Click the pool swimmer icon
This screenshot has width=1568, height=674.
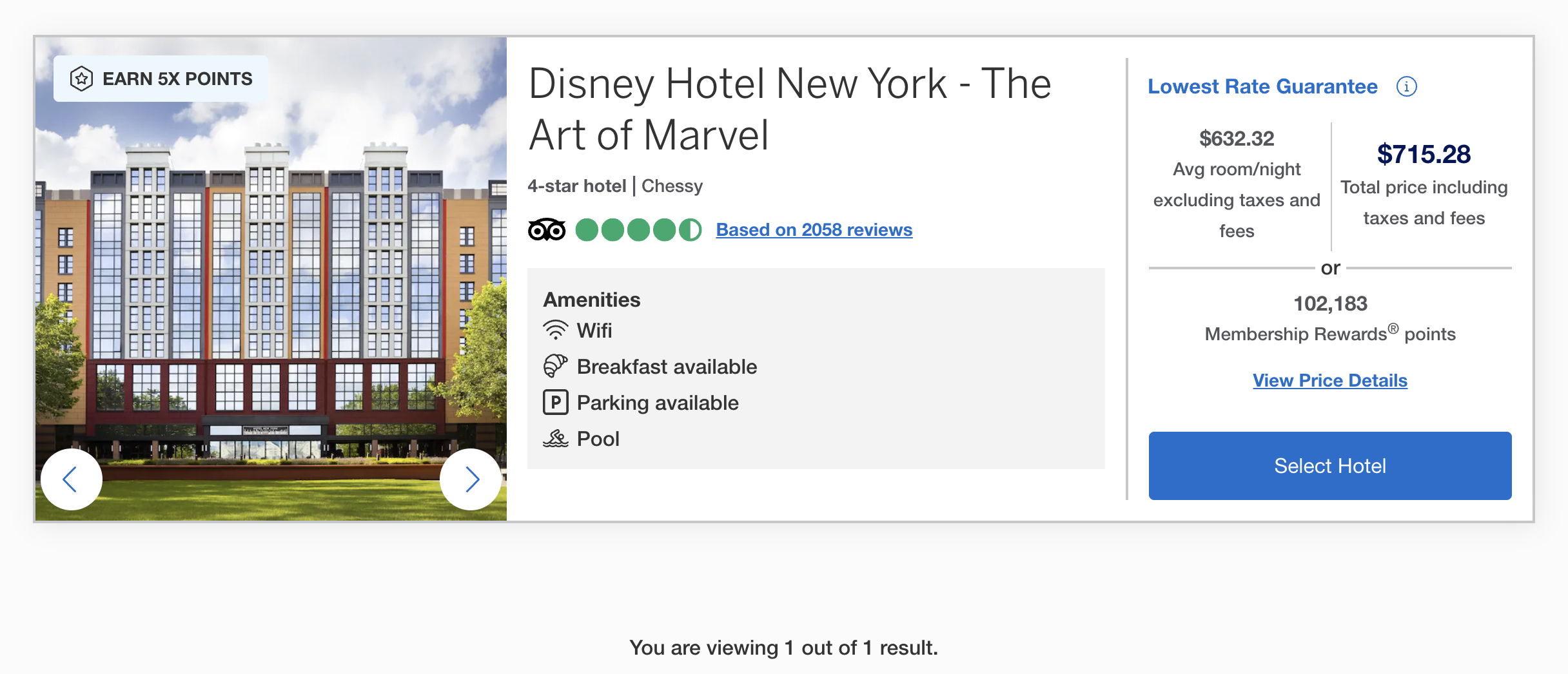(555, 439)
